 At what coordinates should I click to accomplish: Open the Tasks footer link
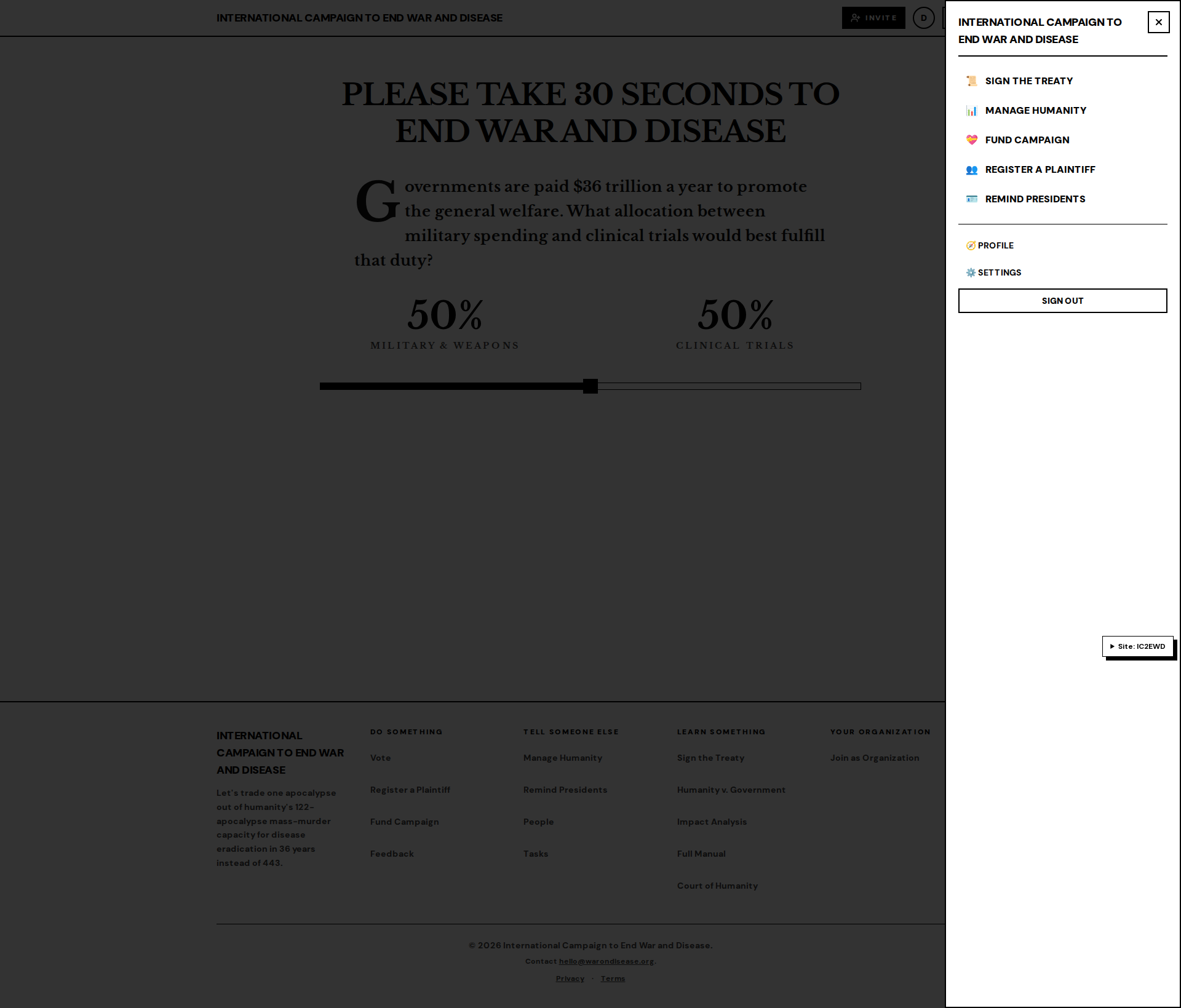[x=536, y=854]
